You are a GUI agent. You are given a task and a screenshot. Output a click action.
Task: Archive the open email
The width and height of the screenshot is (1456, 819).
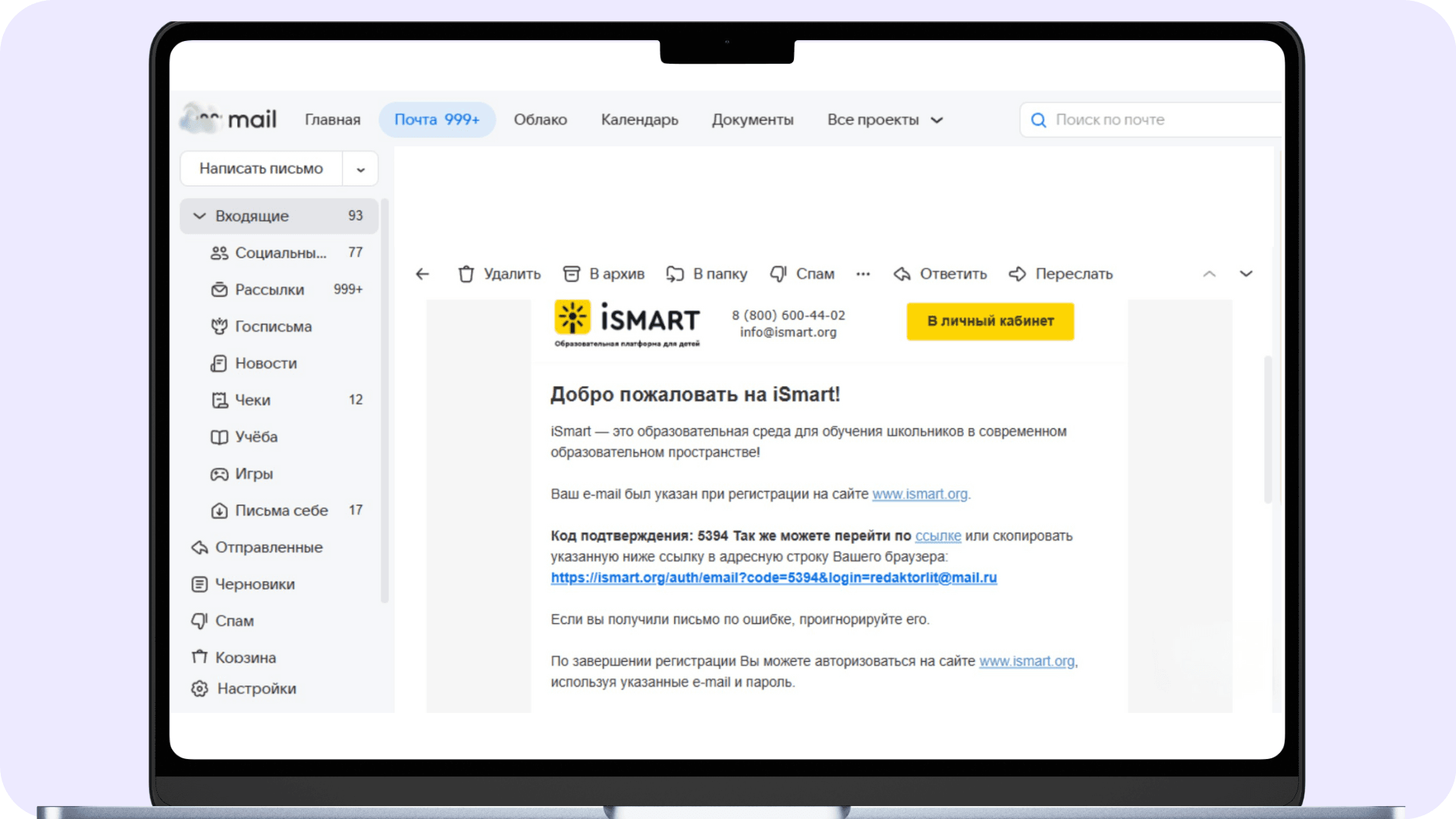[x=604, y=274]
